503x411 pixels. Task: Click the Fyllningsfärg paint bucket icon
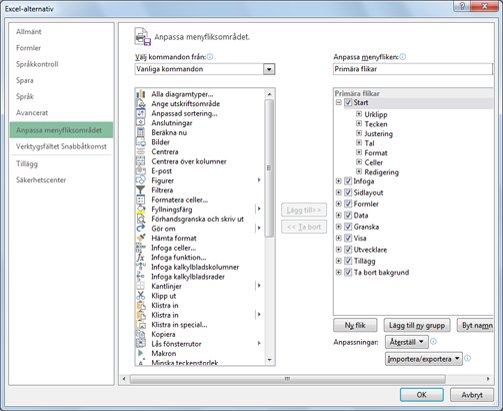[141, 209]
